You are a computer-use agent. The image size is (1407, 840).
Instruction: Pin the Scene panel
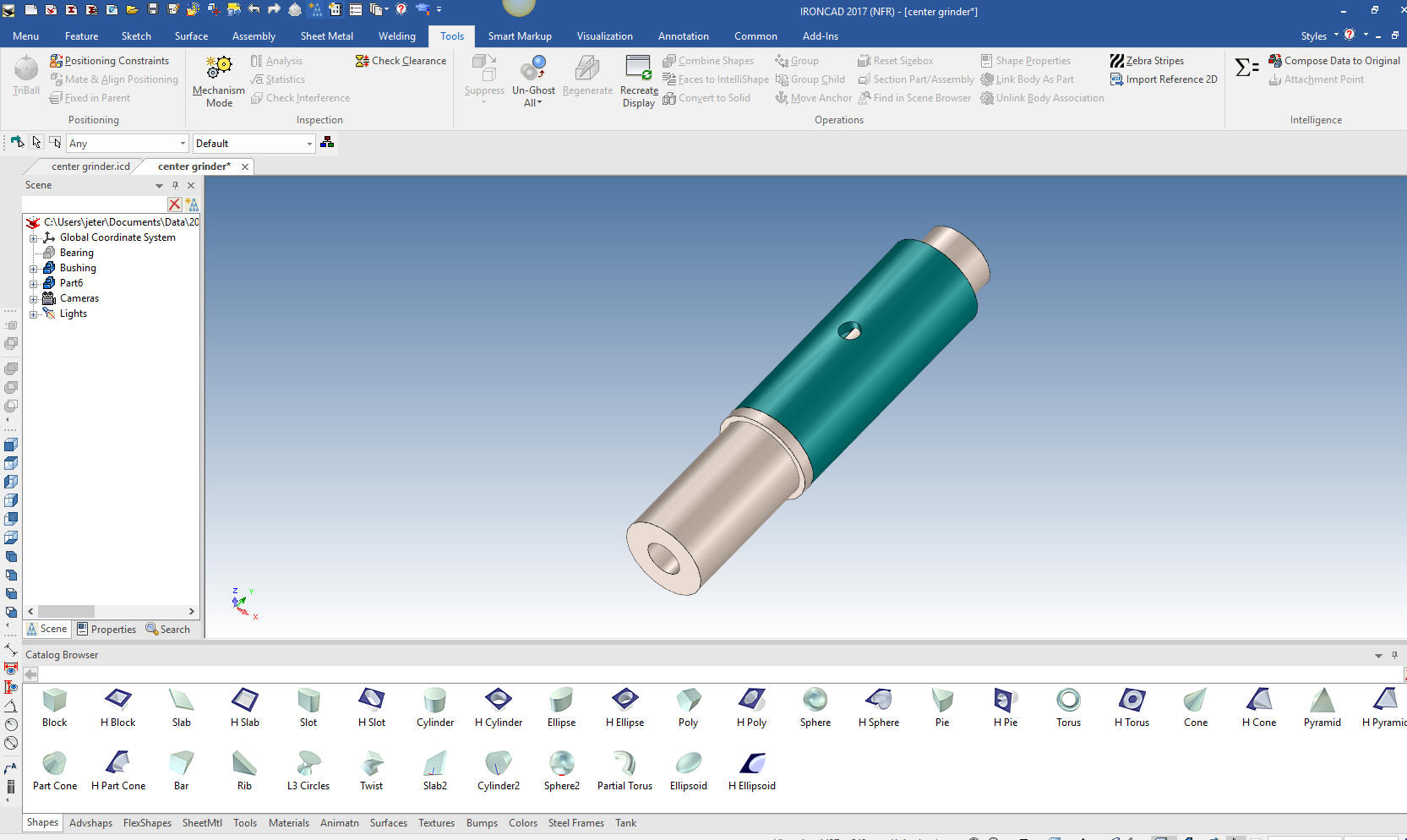(x=175, y=185)
